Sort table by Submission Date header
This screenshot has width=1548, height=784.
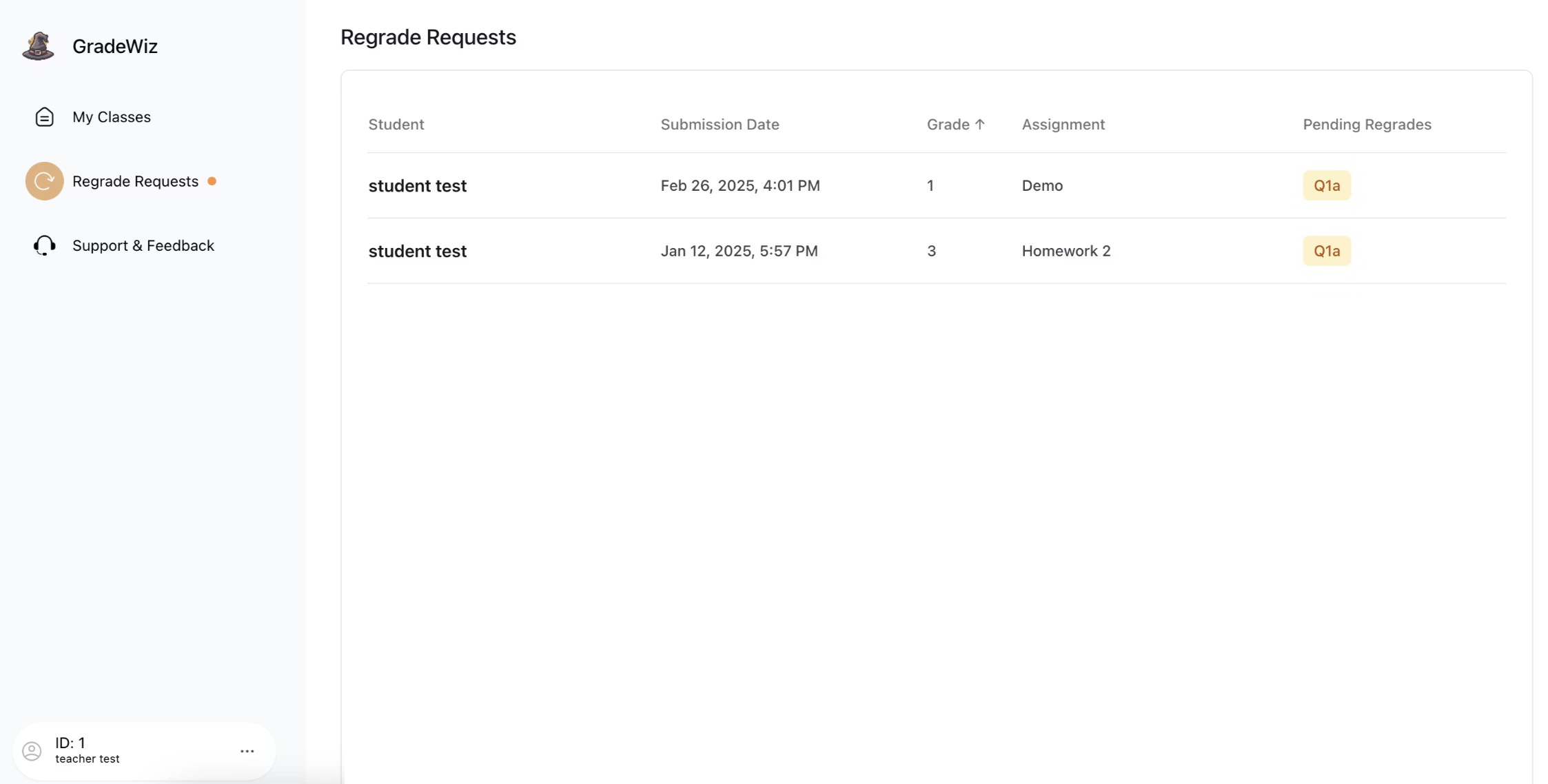coord(720,125)
